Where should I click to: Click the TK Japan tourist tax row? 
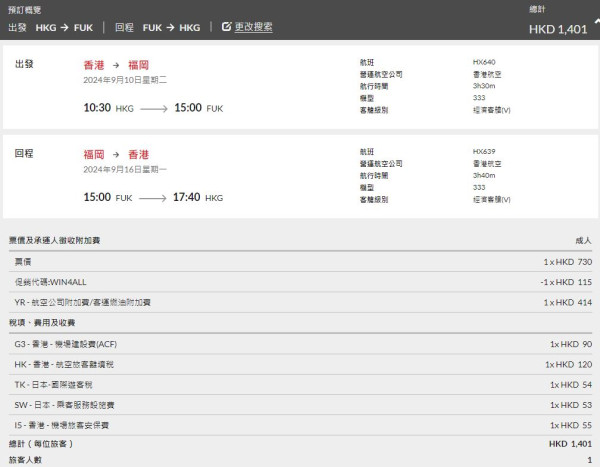point(300,385)
